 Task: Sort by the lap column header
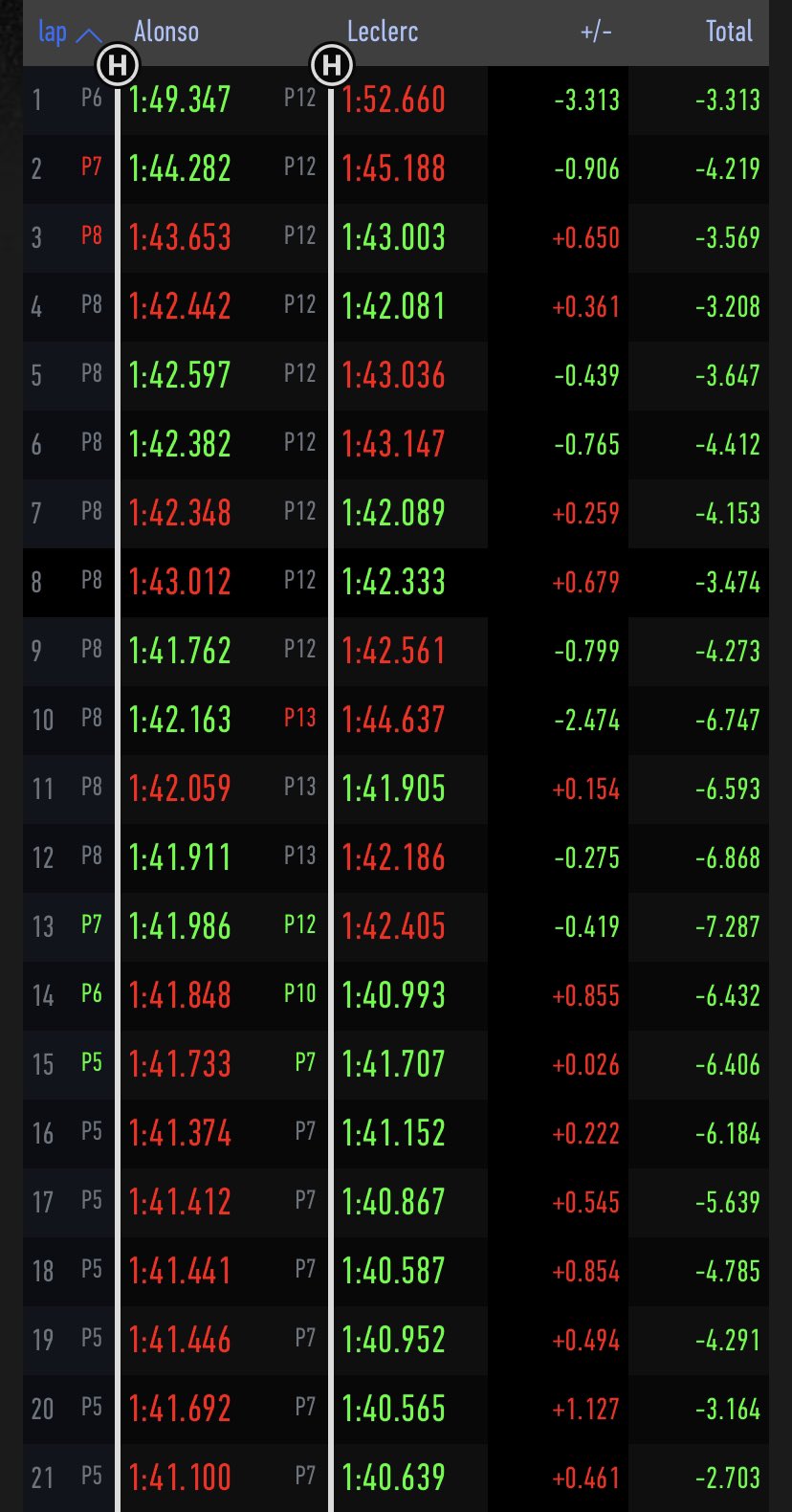53,32
